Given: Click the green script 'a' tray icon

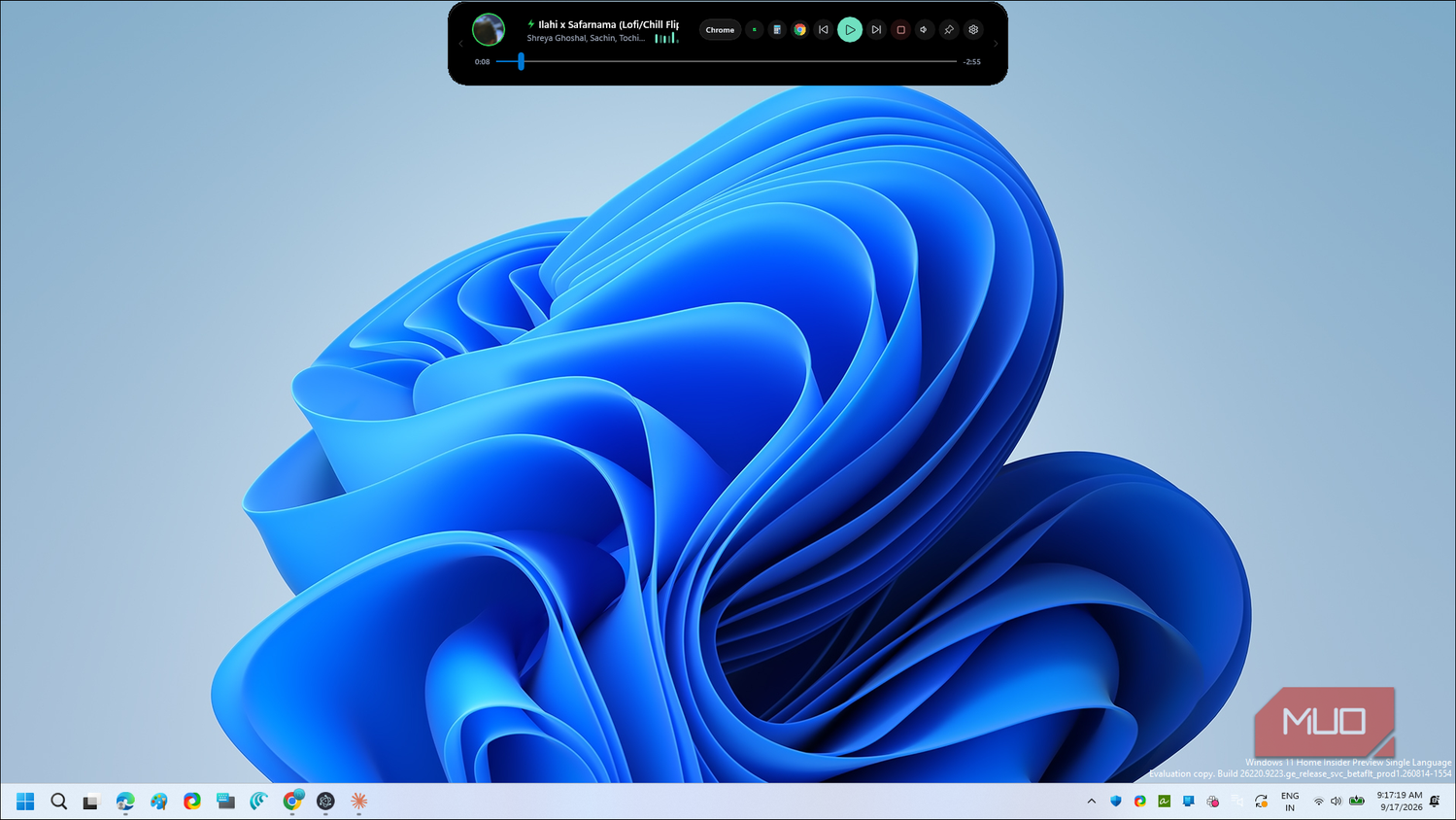Looking at the screenshot, I should tap(1164, 802).
